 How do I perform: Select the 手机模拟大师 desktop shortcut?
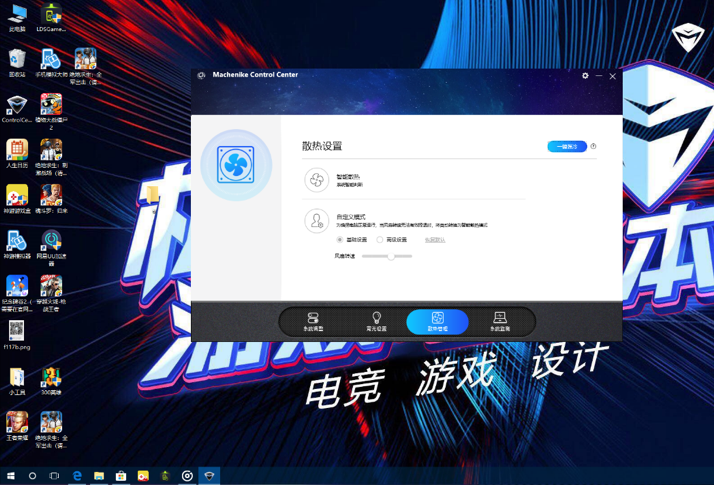tap(51, 63)
